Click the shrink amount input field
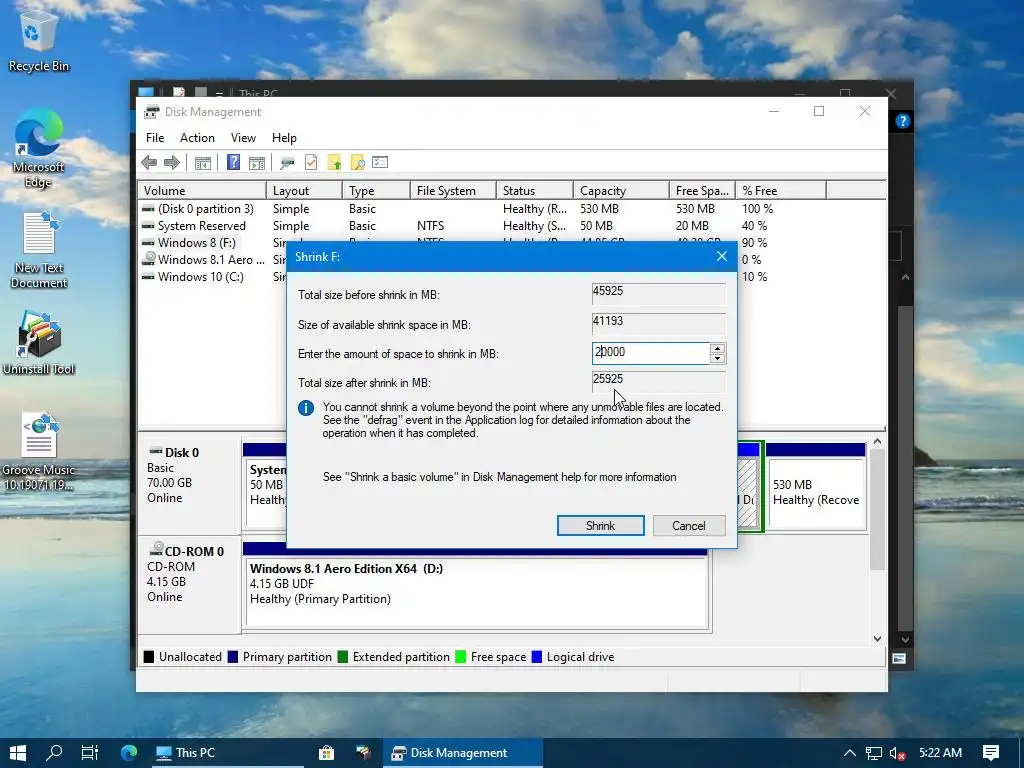This screenshot has width=1024, height=768. point(650,353)
